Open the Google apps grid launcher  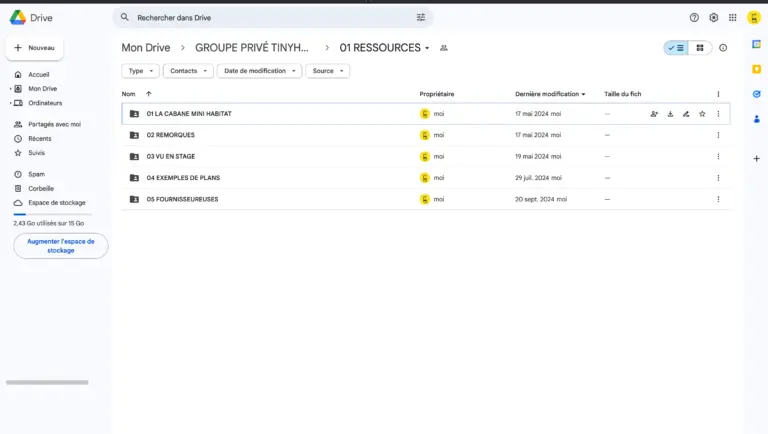(x=733, y=18)
